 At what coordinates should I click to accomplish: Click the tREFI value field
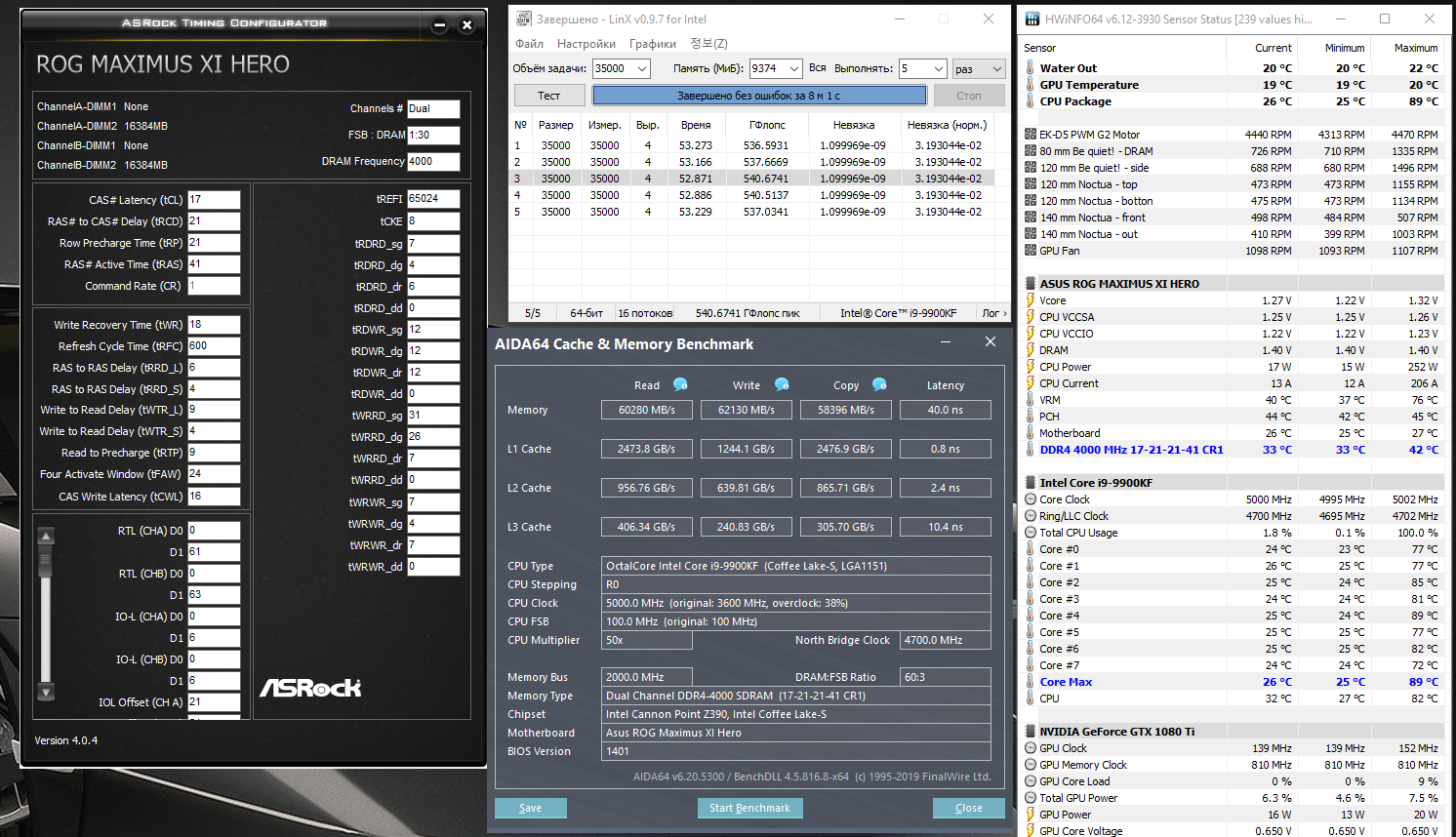tap(433, 199)
